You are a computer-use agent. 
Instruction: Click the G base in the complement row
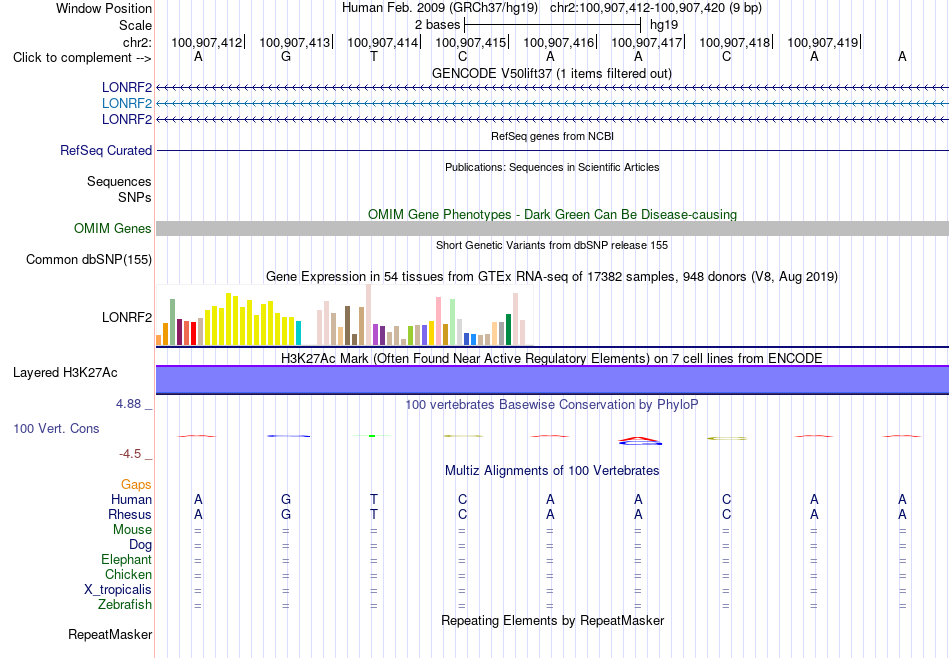(286, 57)
